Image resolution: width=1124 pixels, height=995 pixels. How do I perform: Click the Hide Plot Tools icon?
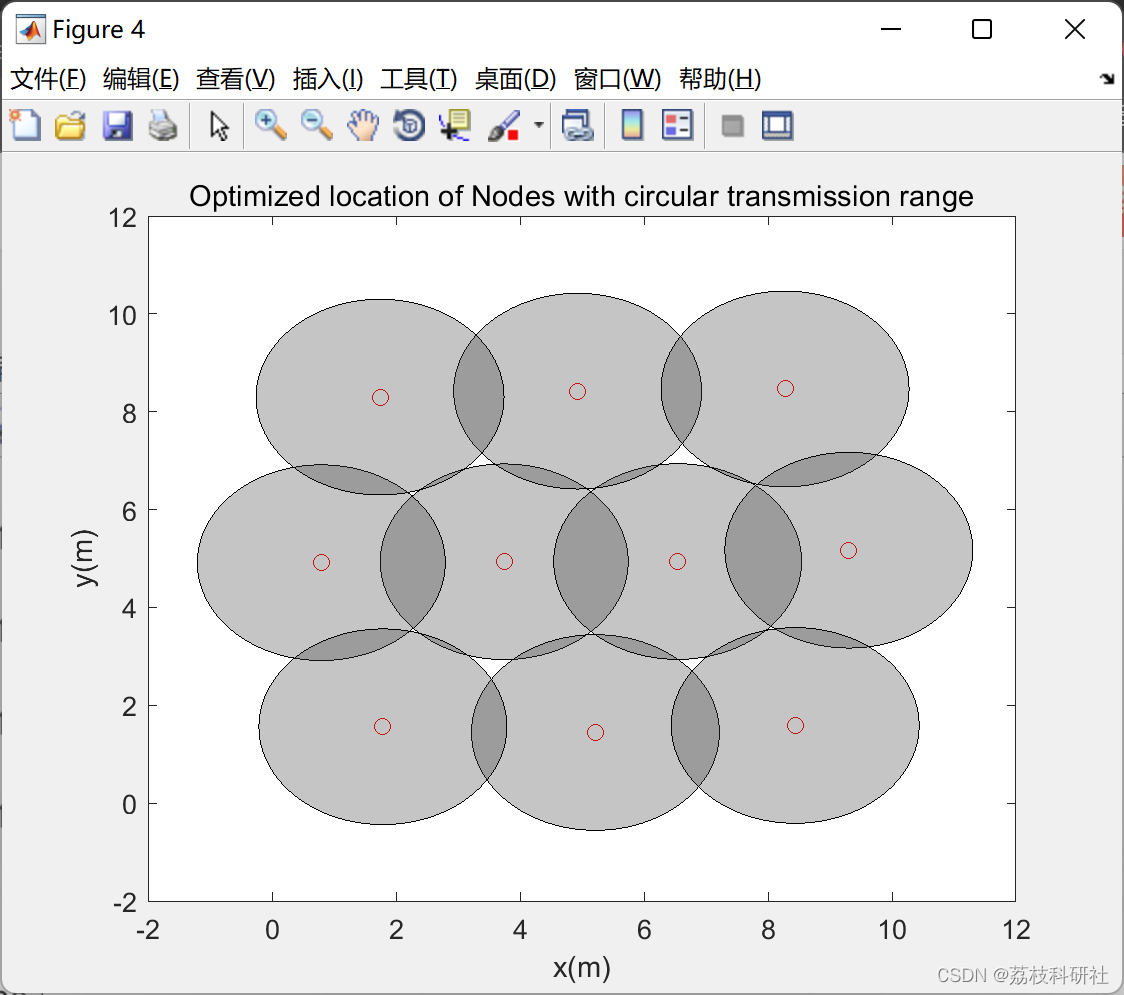tap(732, 126)
